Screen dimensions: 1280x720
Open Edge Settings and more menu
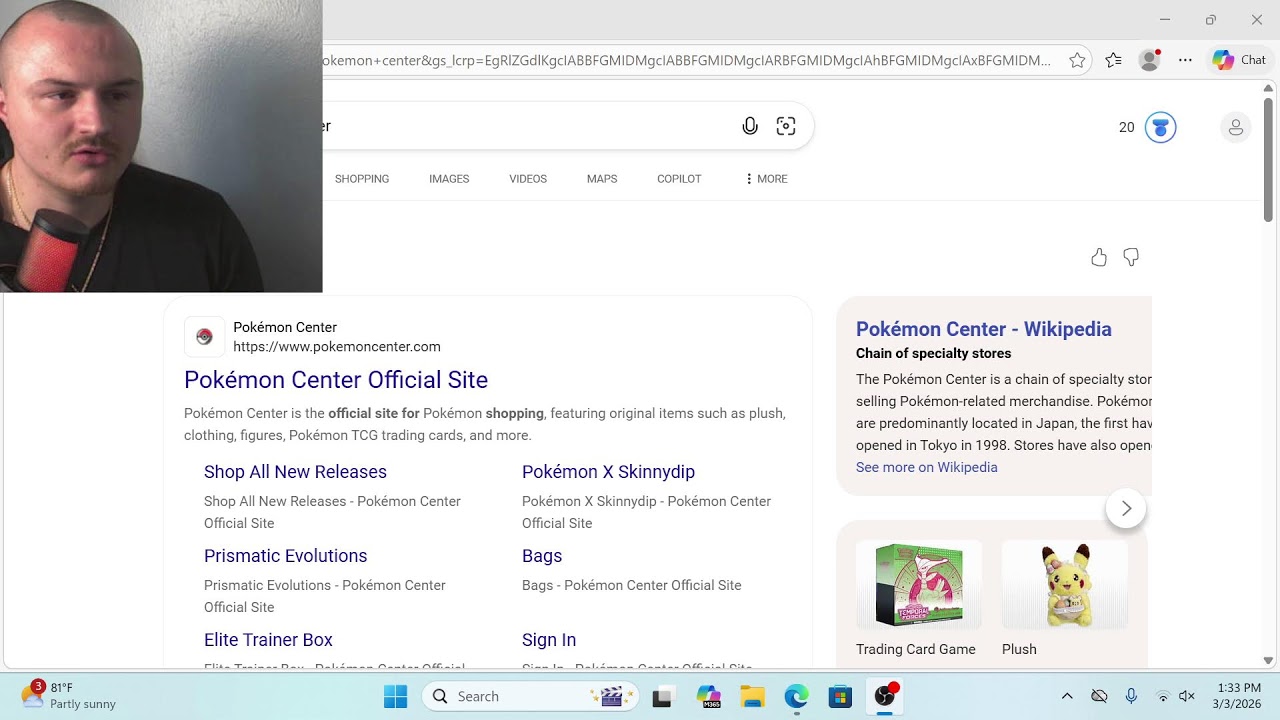click(1185, 60)
